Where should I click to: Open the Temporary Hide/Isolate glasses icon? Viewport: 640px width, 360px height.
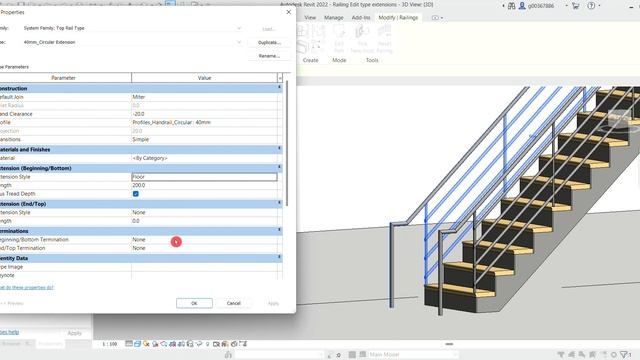[x=199, y=344]
